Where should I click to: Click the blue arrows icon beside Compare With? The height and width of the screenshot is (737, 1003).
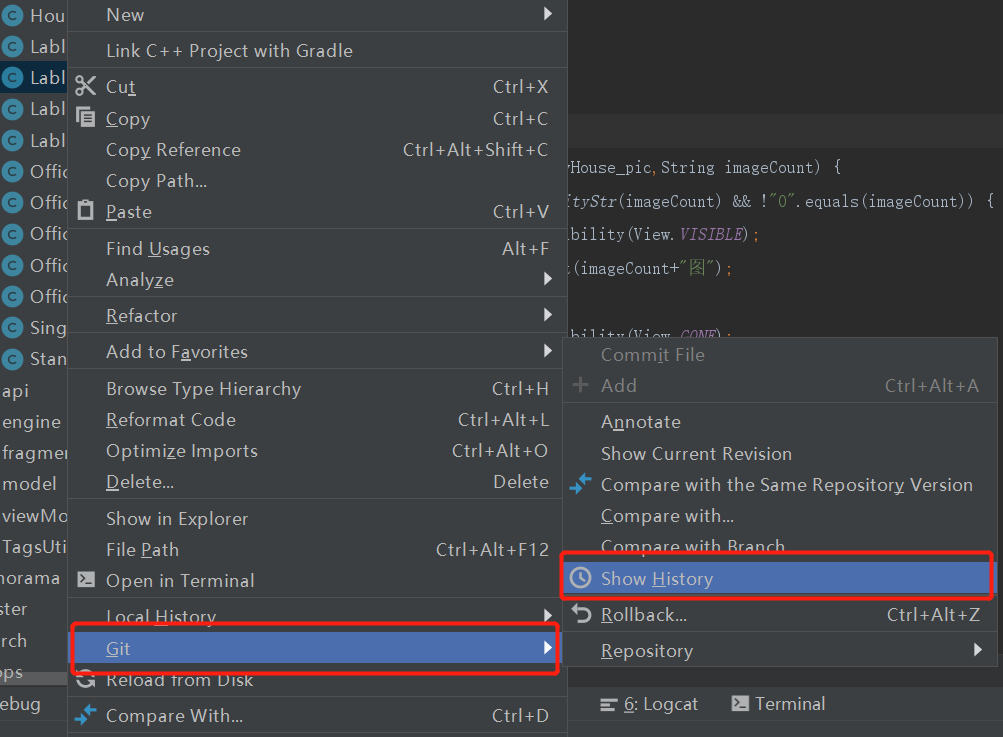(x=87, y=715)
